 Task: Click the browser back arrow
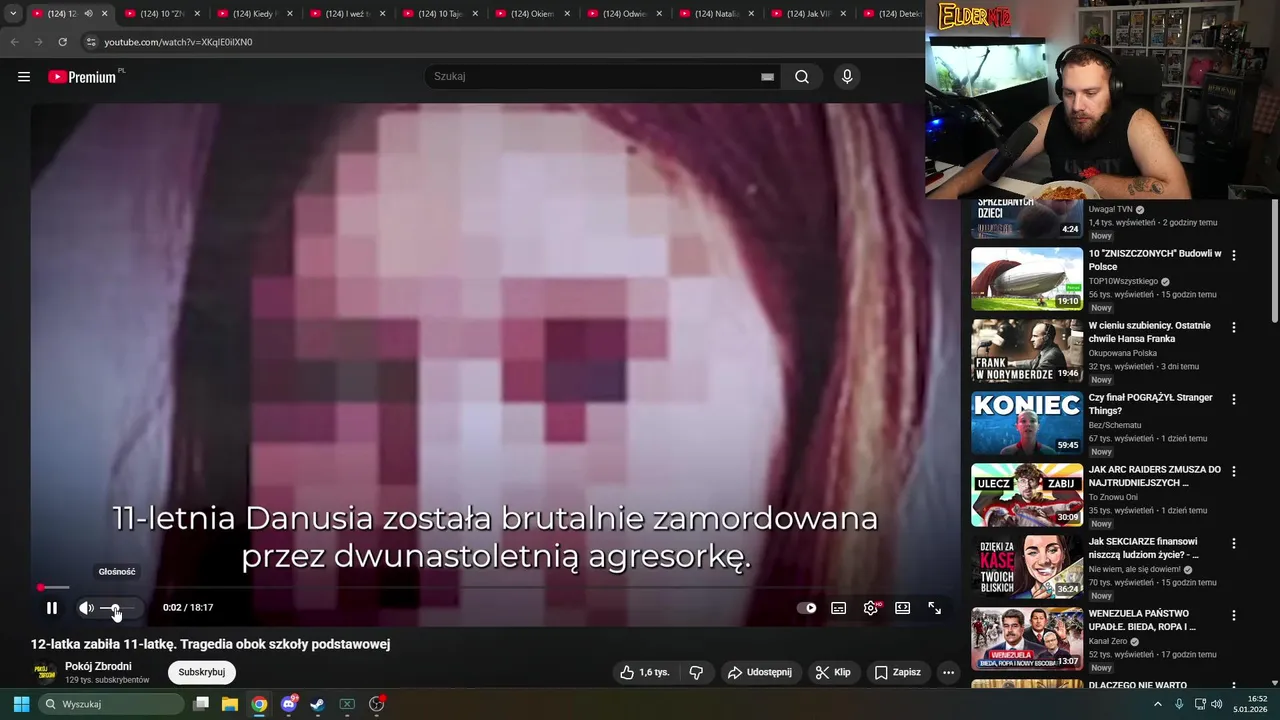point(14,42)
